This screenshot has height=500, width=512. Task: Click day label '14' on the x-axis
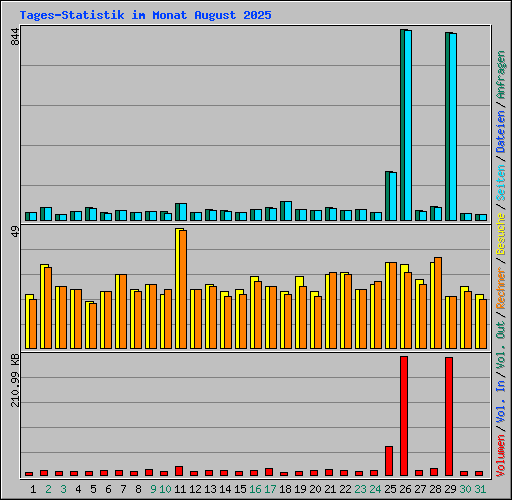[225, 489]
